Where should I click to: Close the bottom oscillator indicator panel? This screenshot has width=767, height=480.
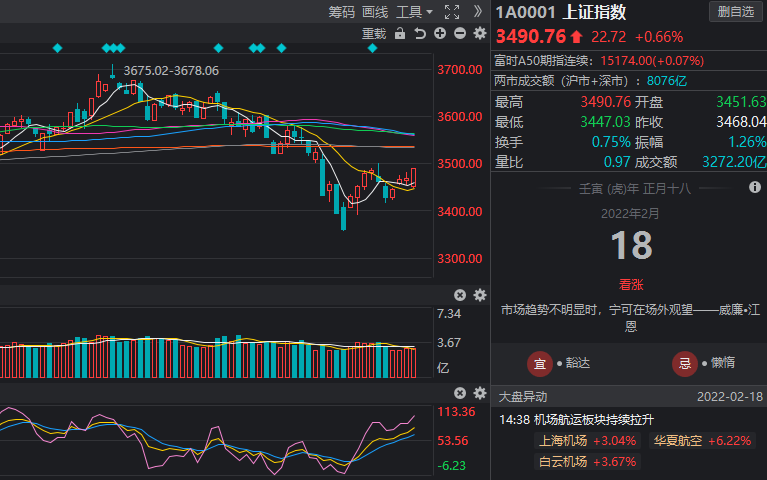[460, 393]
